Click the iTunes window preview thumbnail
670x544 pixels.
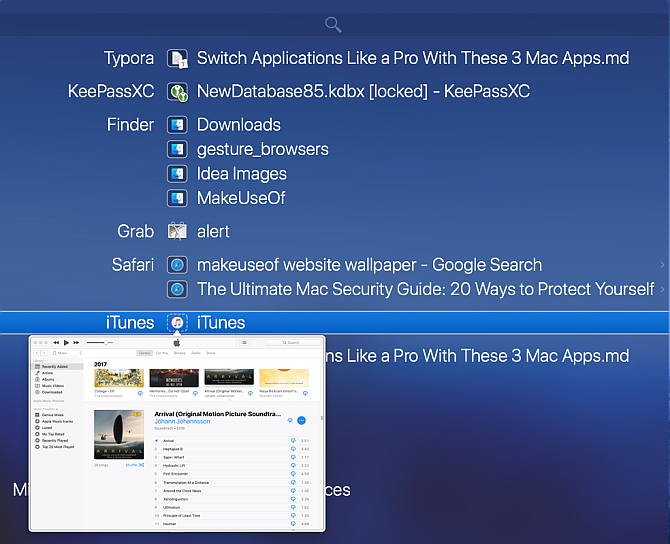pyautogui.click(x=177, y=432)
